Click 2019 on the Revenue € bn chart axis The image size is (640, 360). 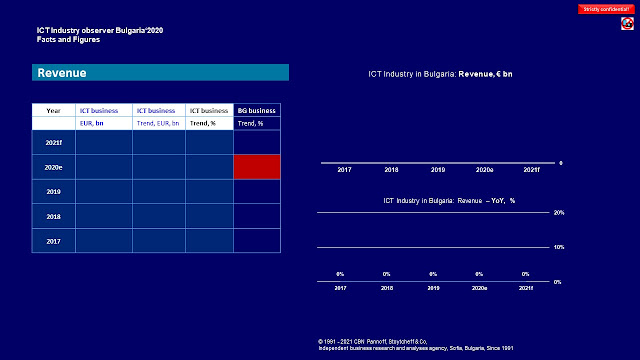point(438,169)
